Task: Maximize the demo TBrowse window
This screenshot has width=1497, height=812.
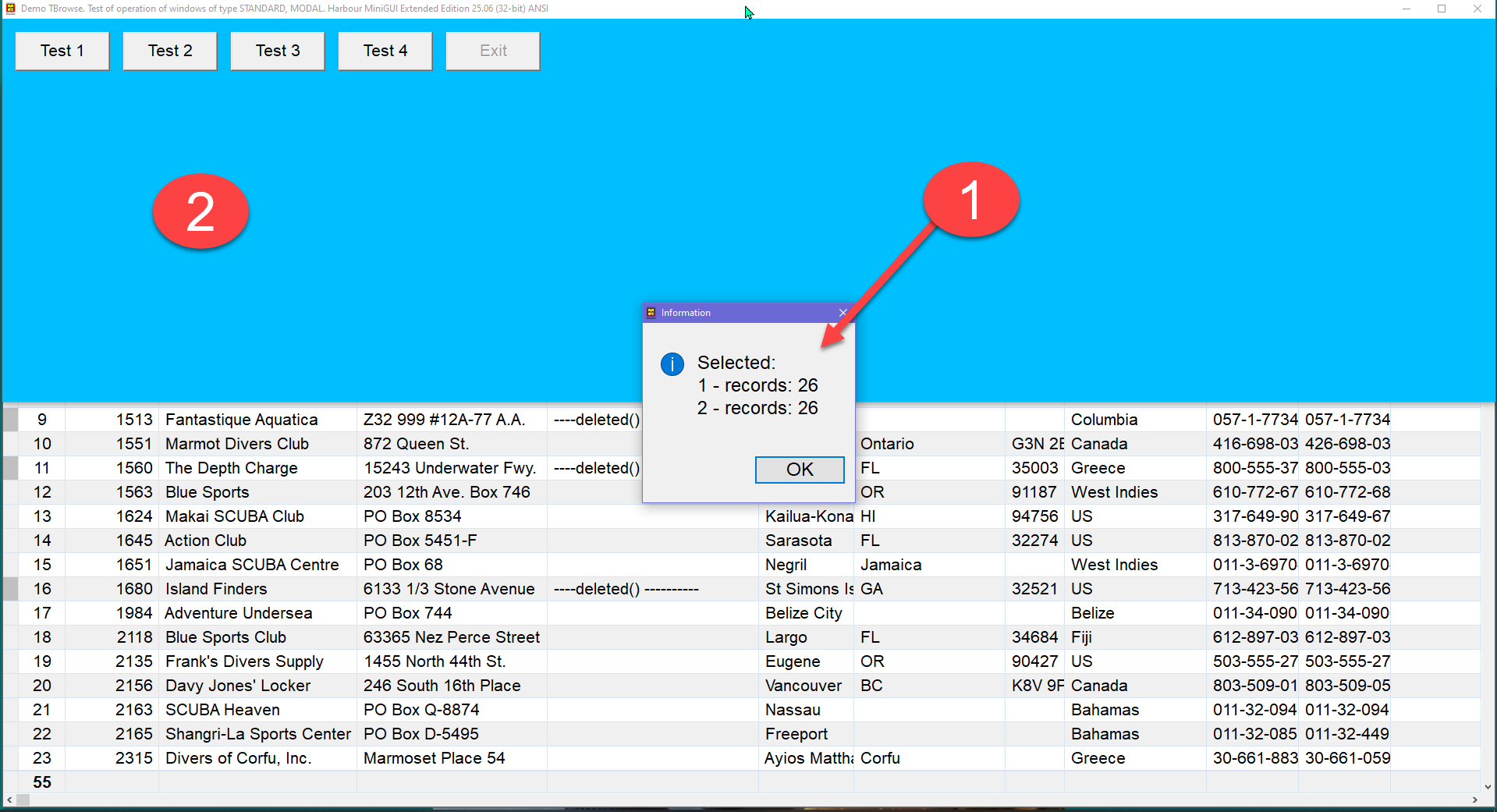Action: pyautogui.click(x=1442, y=9)
